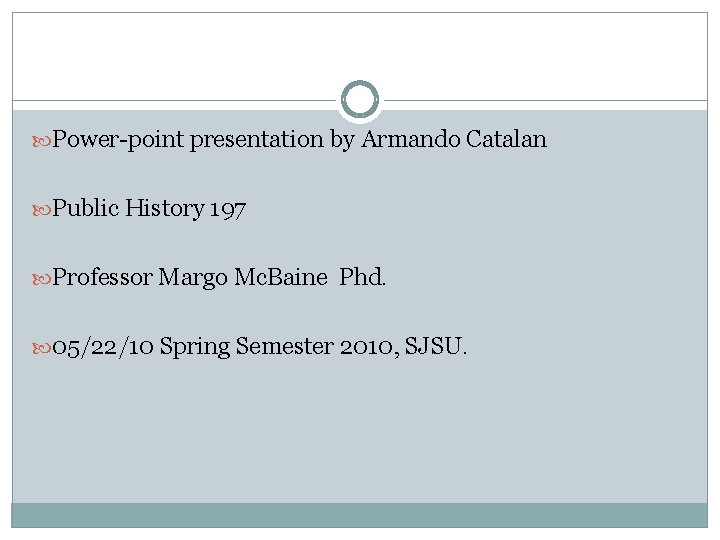Screen dimensions: 720x540
Task: Click the "Phd." text
Action: [362, 277]
